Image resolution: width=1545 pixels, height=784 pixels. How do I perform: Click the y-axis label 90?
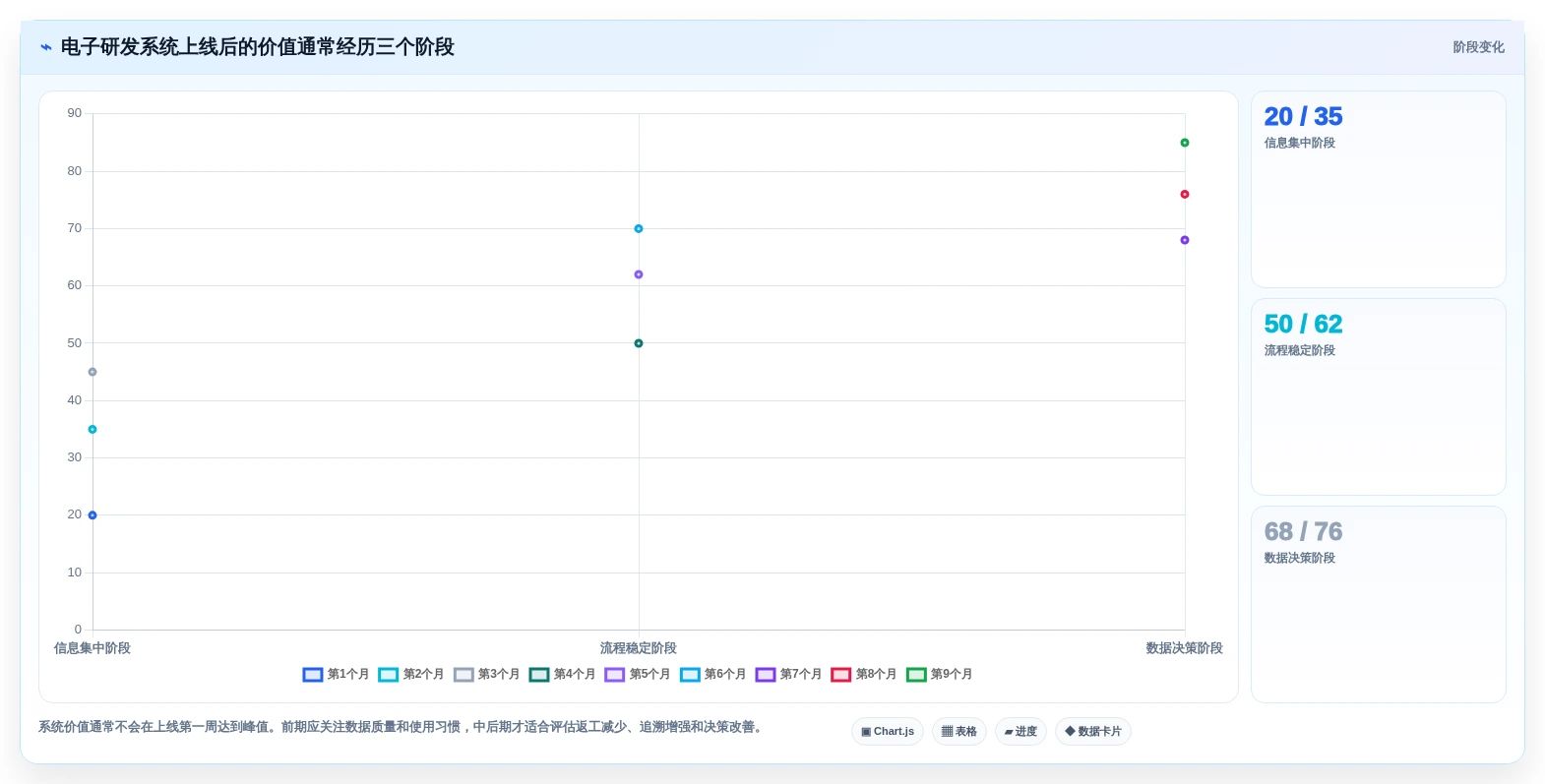75,113
